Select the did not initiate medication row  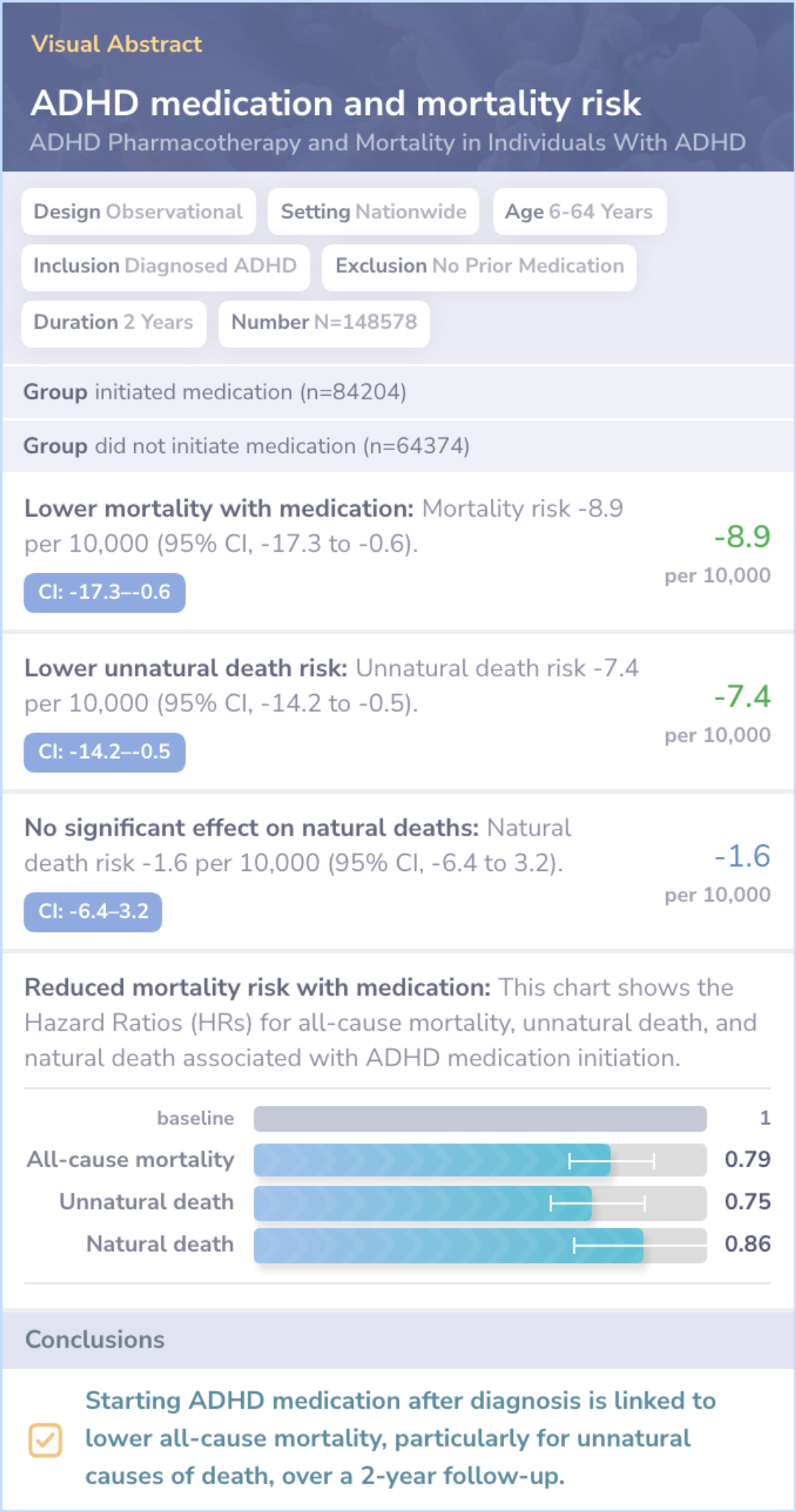point(398,446)
